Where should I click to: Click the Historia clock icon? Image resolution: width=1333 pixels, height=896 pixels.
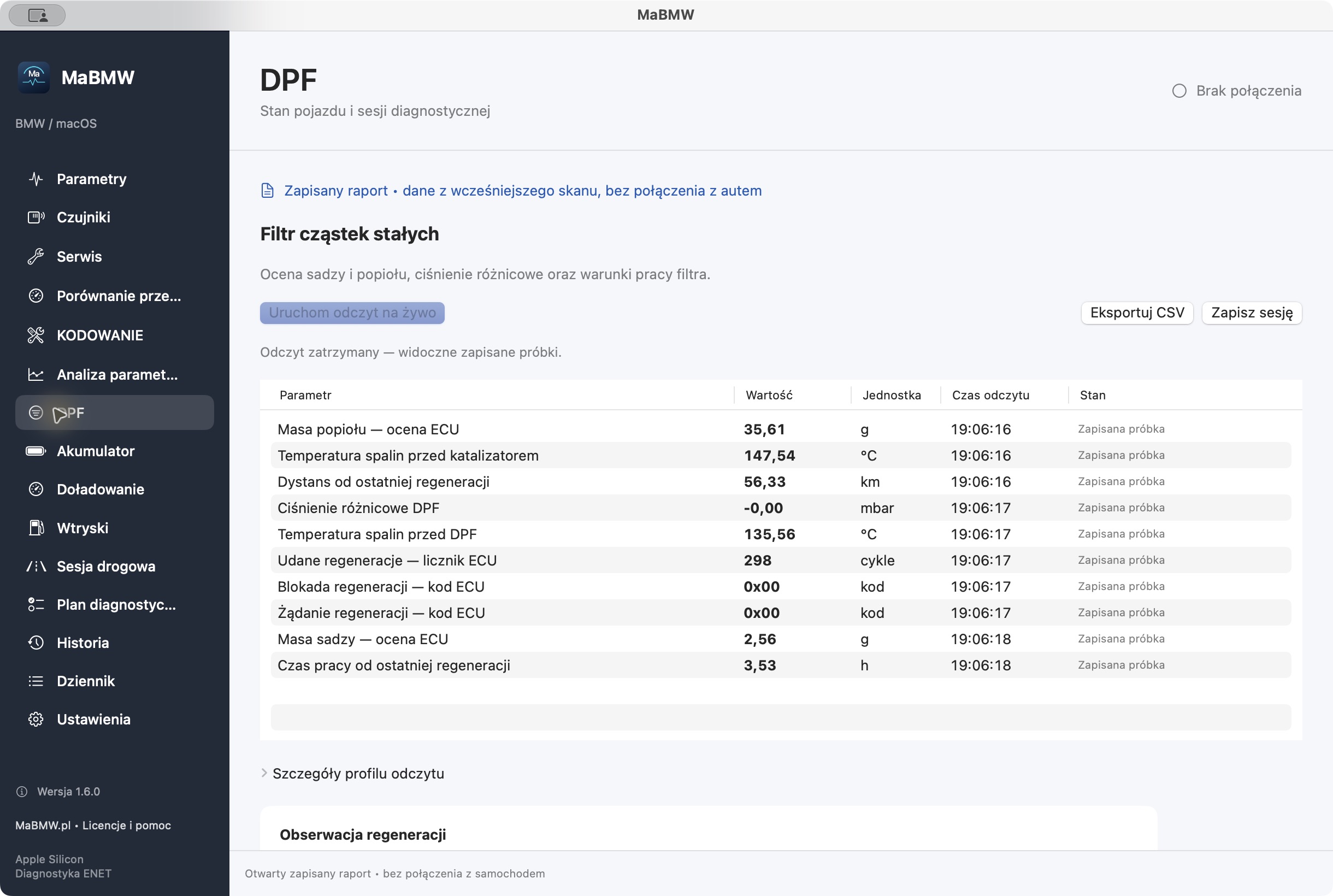pyautogui.click(x=36, y=643)
